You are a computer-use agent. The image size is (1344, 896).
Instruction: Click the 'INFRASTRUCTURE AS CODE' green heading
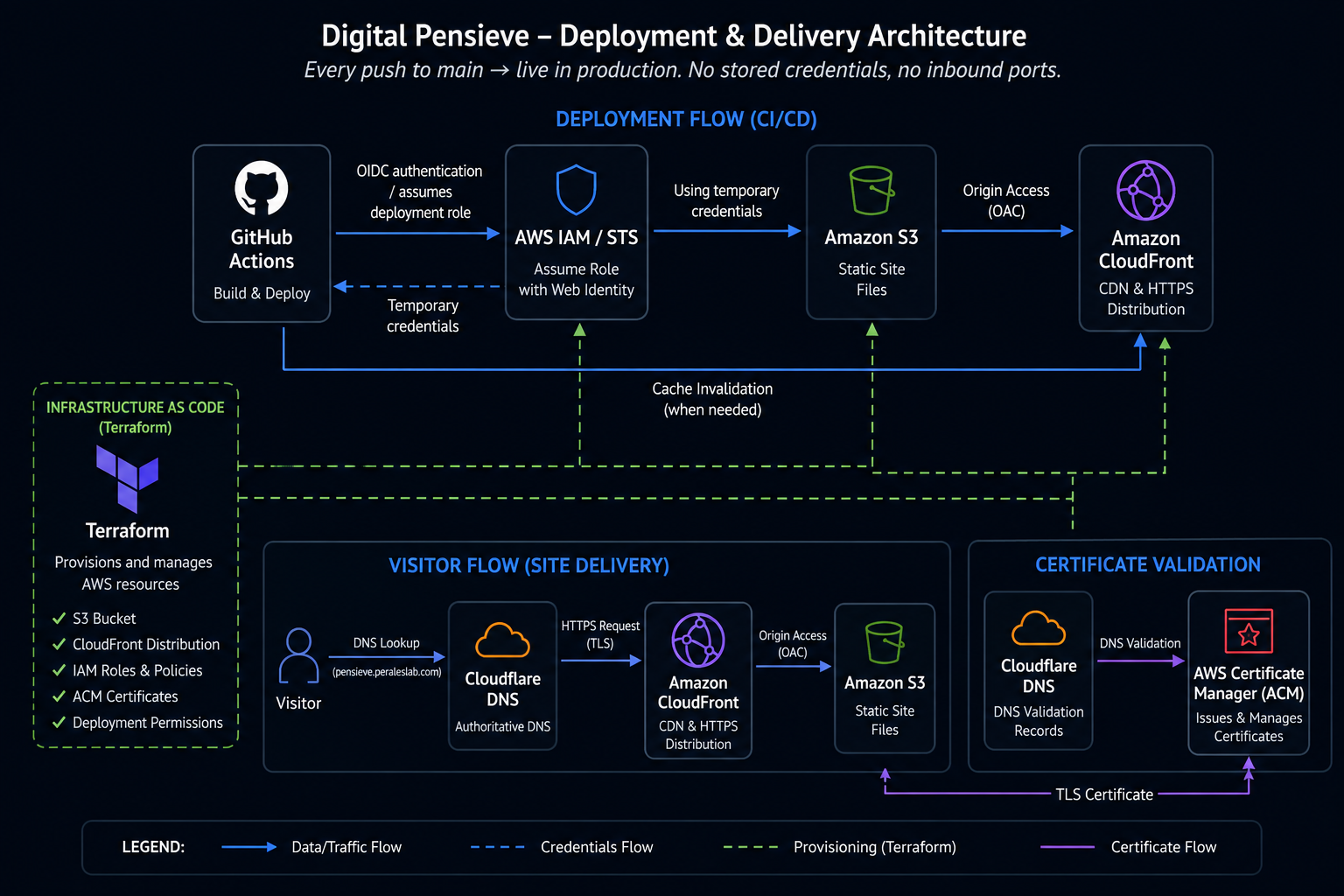point(136,408)
